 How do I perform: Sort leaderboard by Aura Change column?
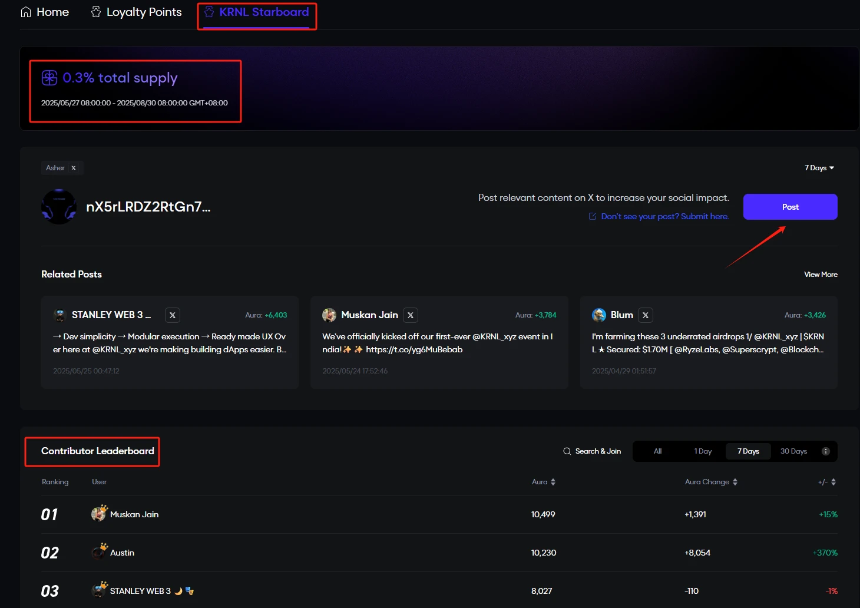(x=711, y=481)
